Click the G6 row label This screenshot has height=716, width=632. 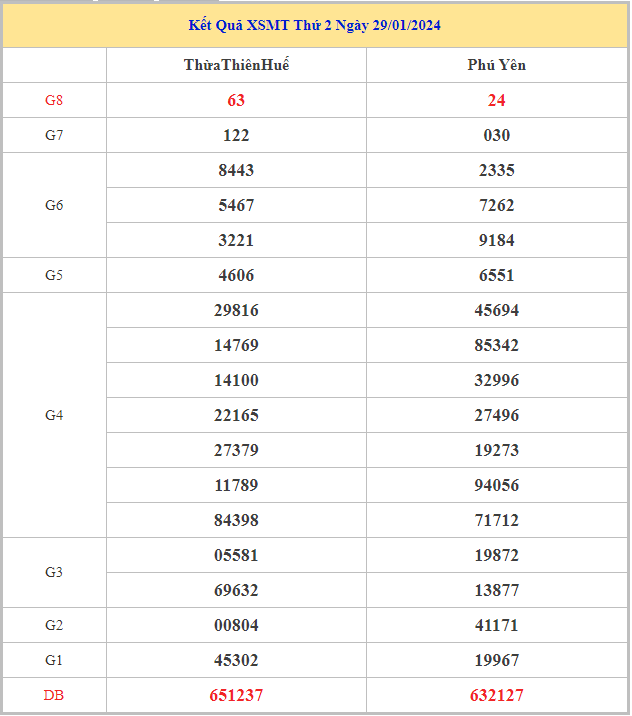54,205
